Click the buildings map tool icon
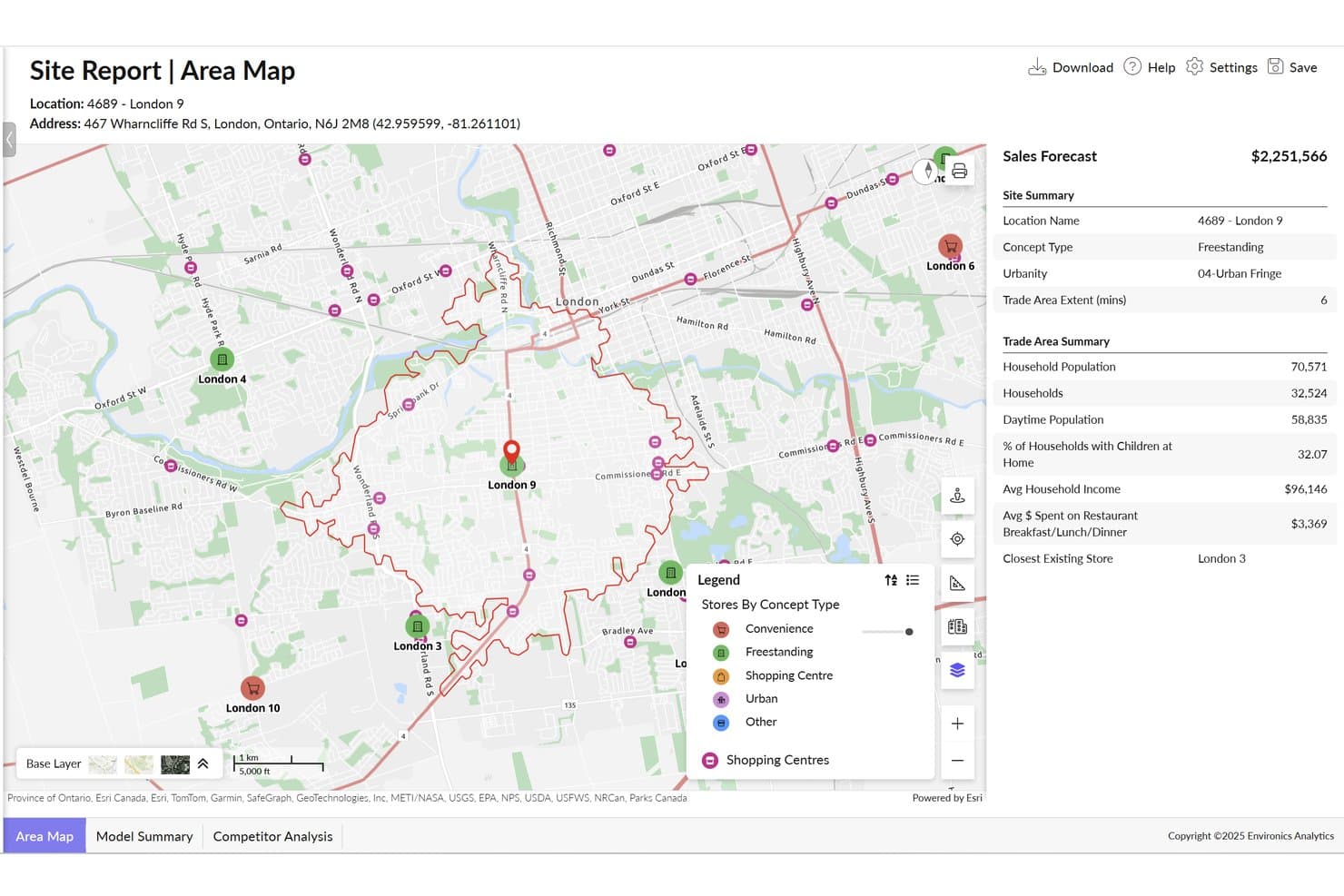Screen dimensions: 1344x896 pos(957,626)
